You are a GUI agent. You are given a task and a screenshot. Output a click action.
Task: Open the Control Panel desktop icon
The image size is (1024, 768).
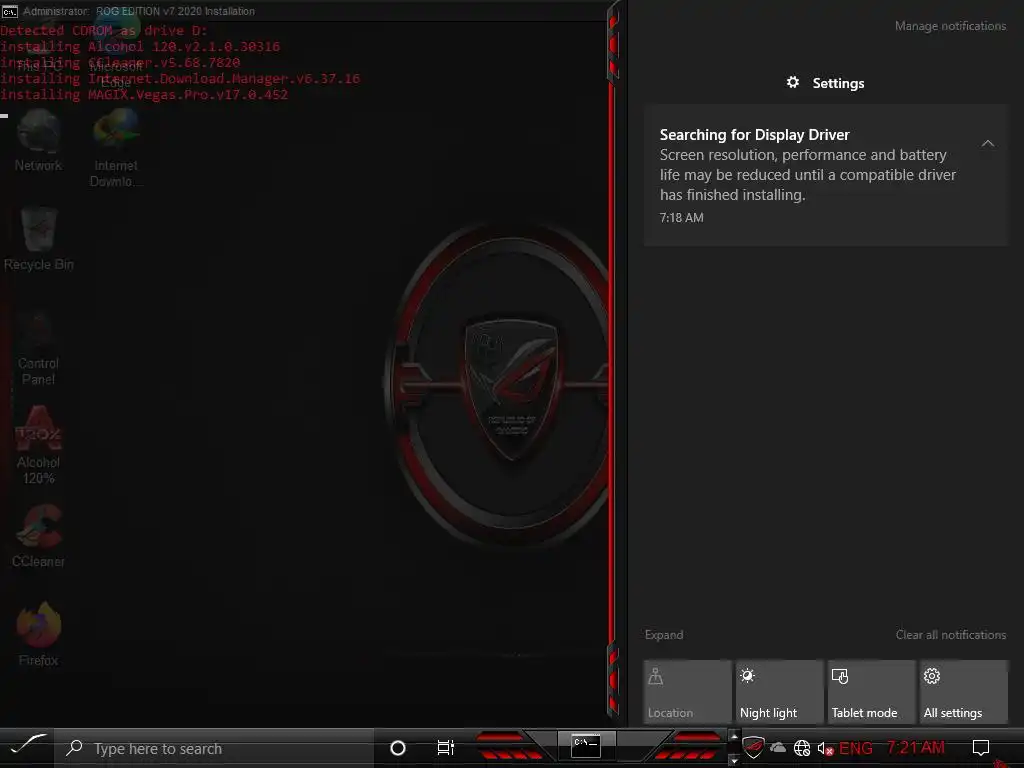[38, 347]
